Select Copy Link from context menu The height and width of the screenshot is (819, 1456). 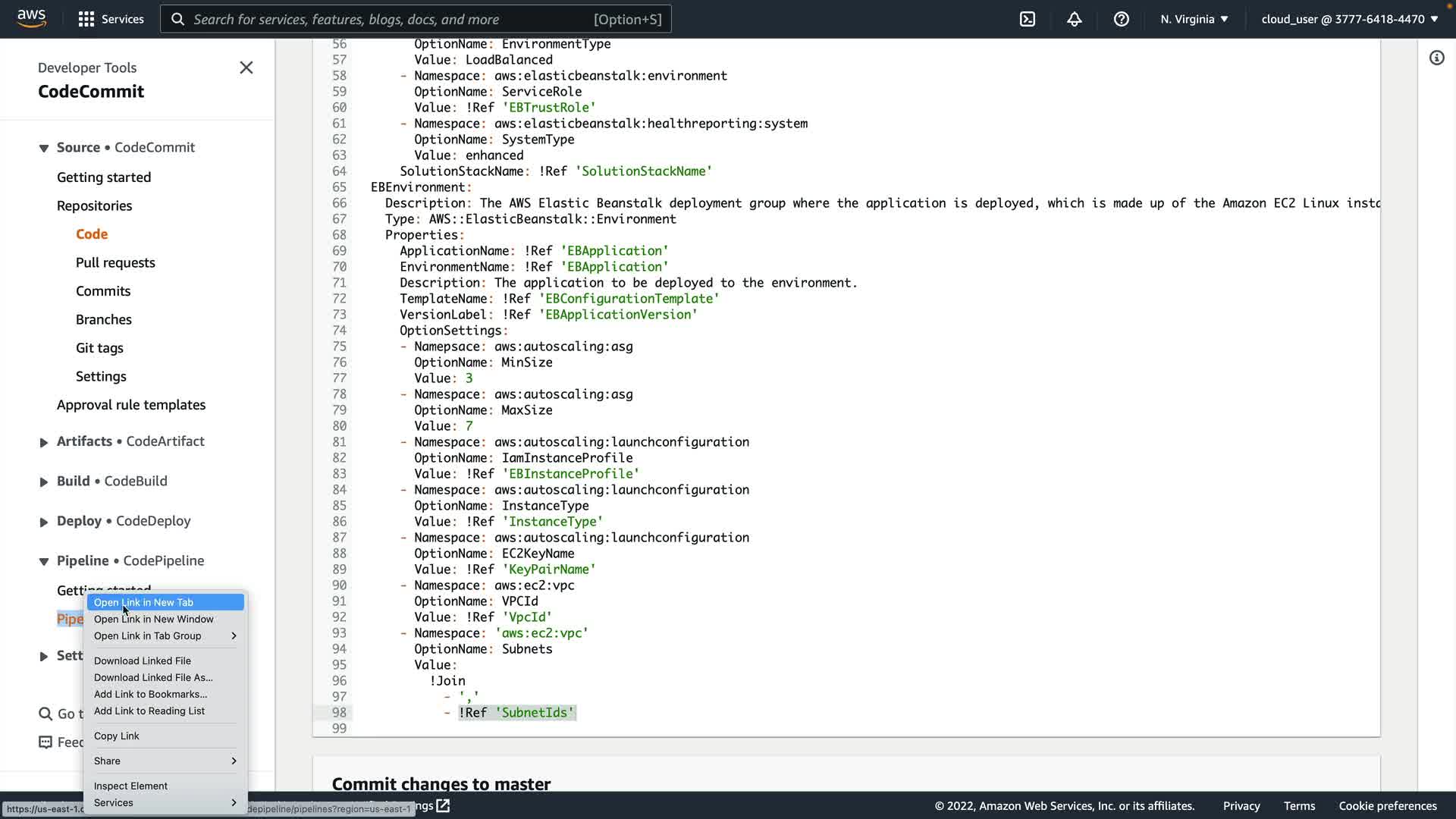coord(116,736)
